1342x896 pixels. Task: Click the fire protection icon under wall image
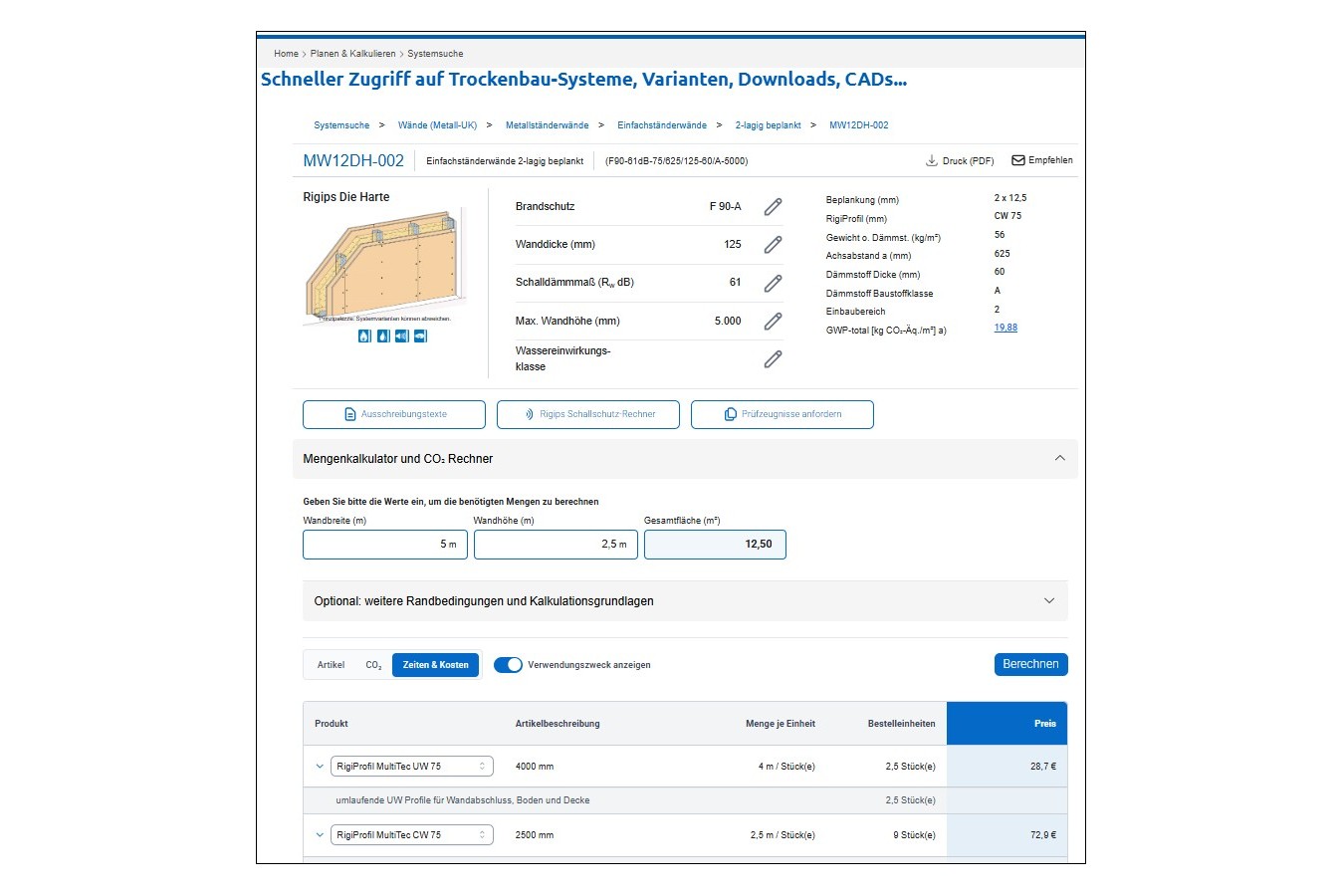(364, 336)
